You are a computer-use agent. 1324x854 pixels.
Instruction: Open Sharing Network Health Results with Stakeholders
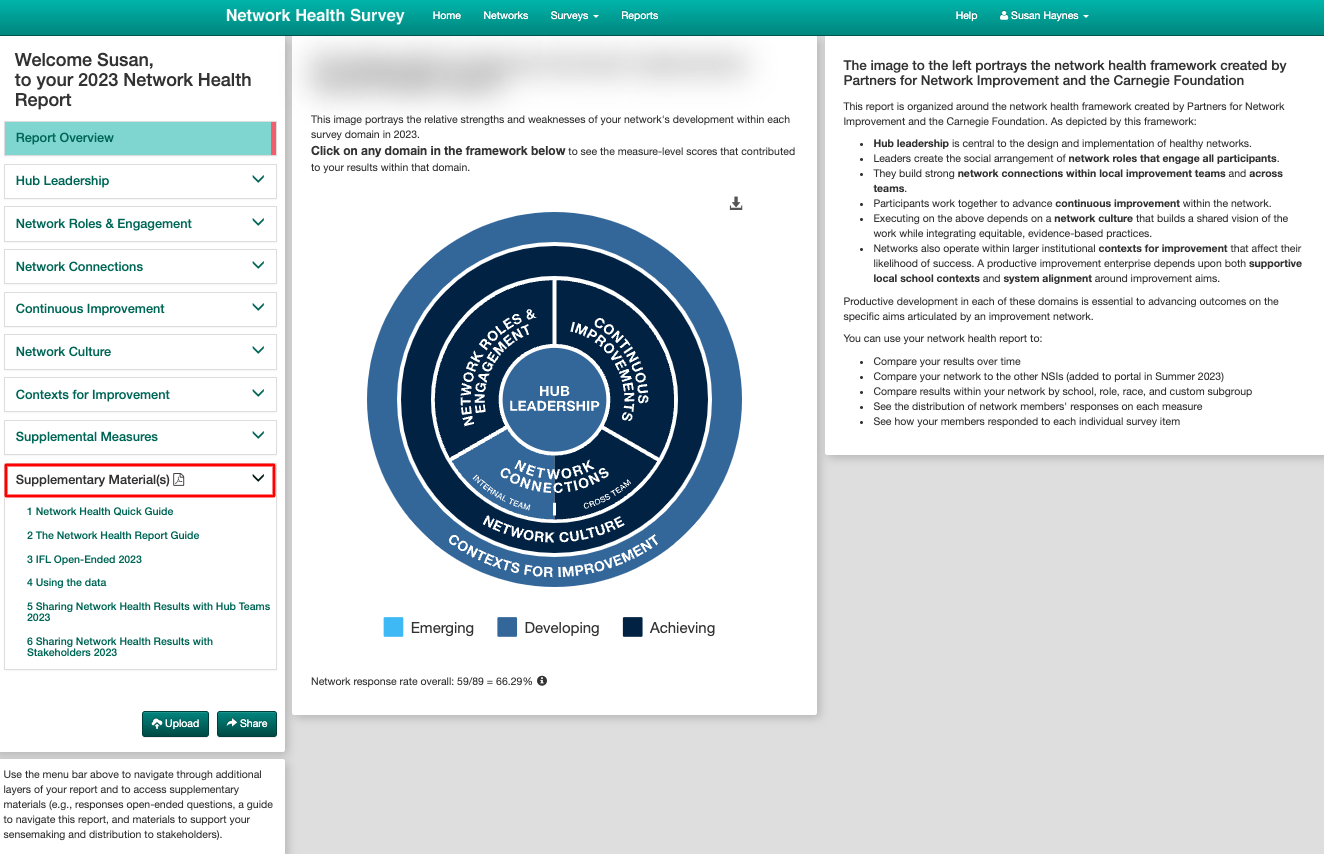120,647
